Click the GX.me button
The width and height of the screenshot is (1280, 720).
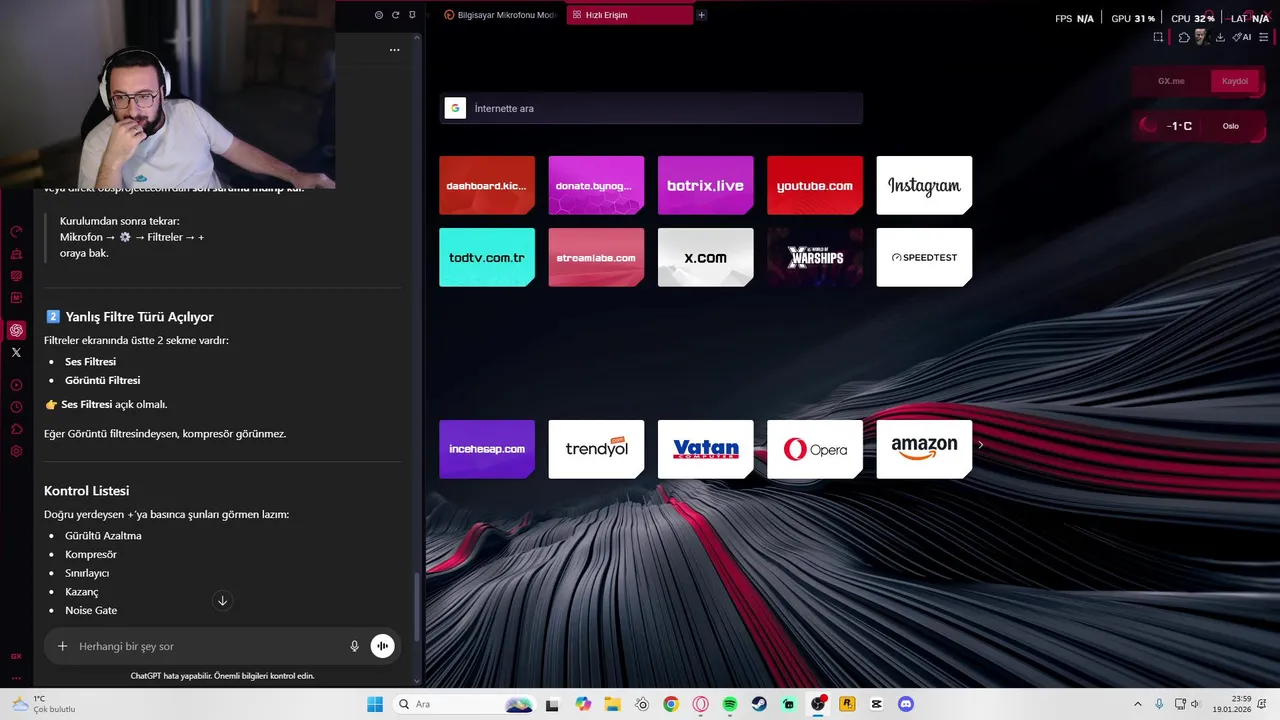[x=1171, y=81]
